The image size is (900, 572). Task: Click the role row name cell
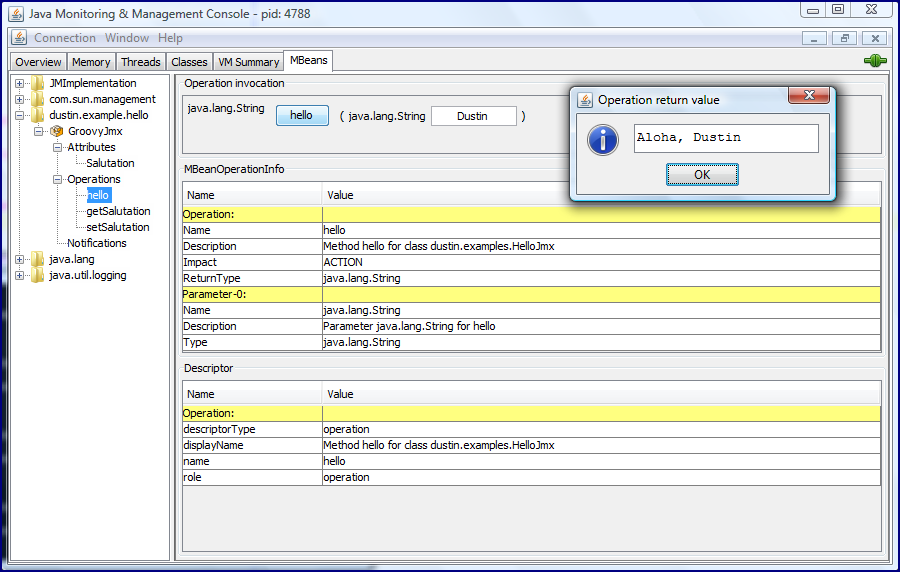(253, 477)
